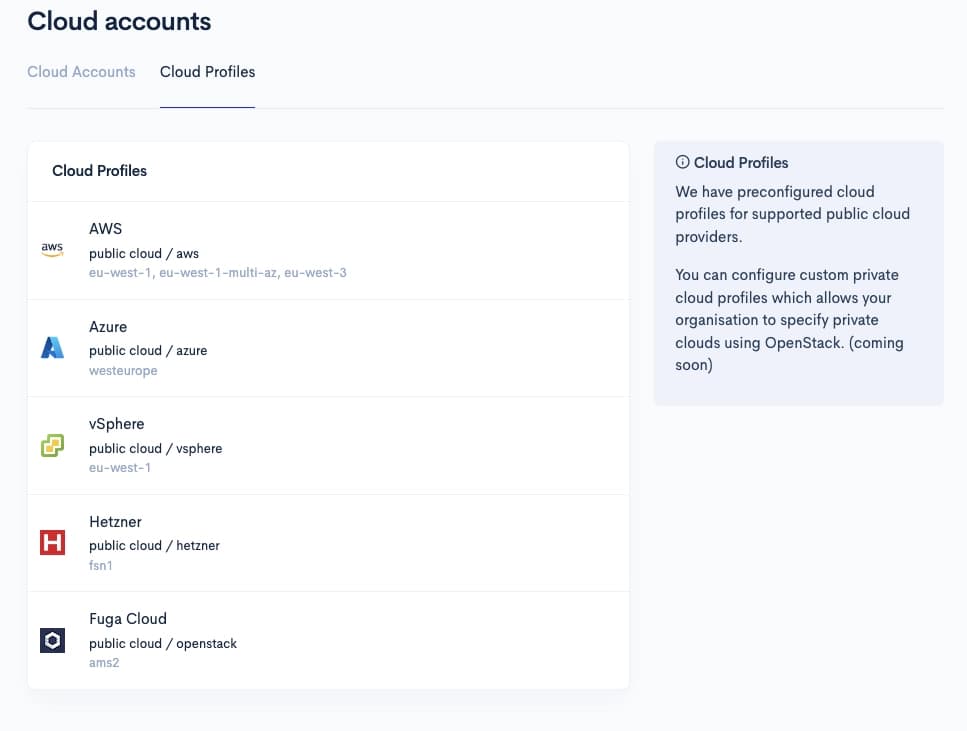Switch to the Cloud Accounts tab

click(x=81, y=72)
